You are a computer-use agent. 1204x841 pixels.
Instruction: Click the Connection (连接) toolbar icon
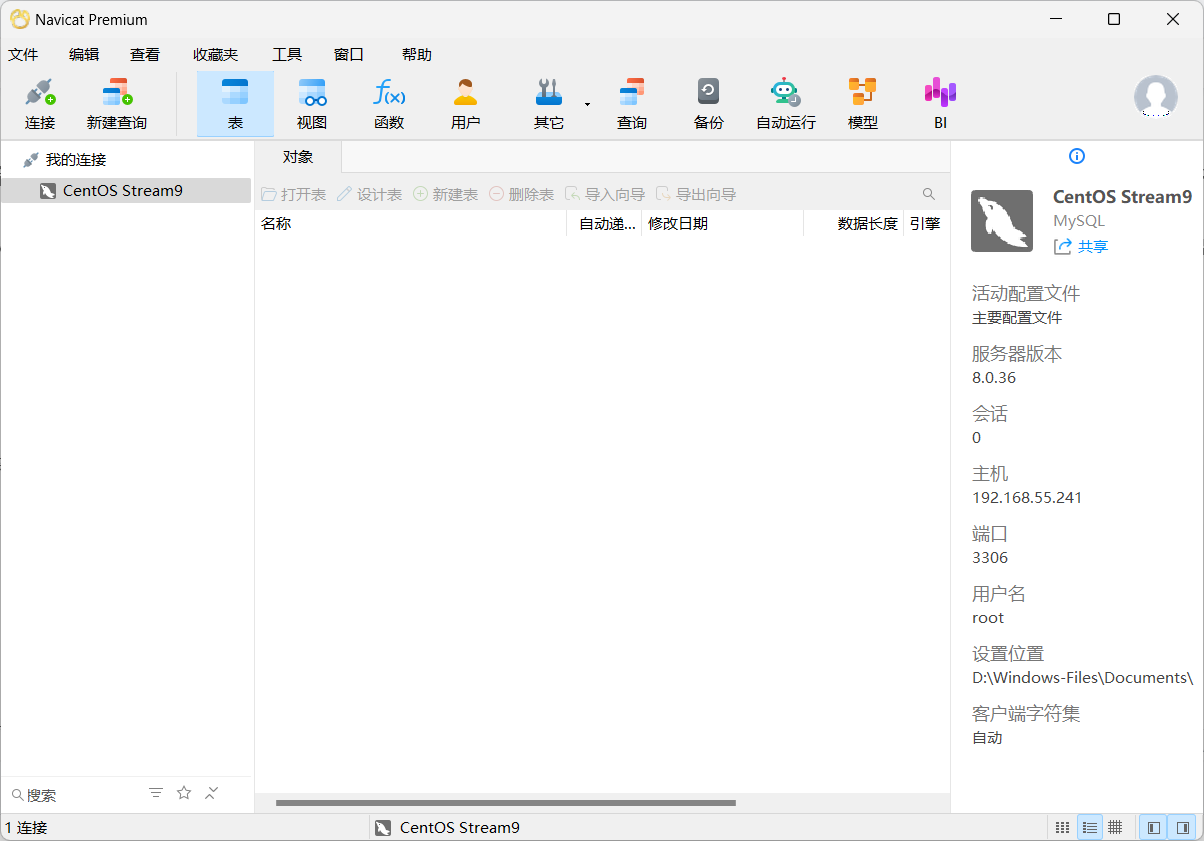[40, 104]
